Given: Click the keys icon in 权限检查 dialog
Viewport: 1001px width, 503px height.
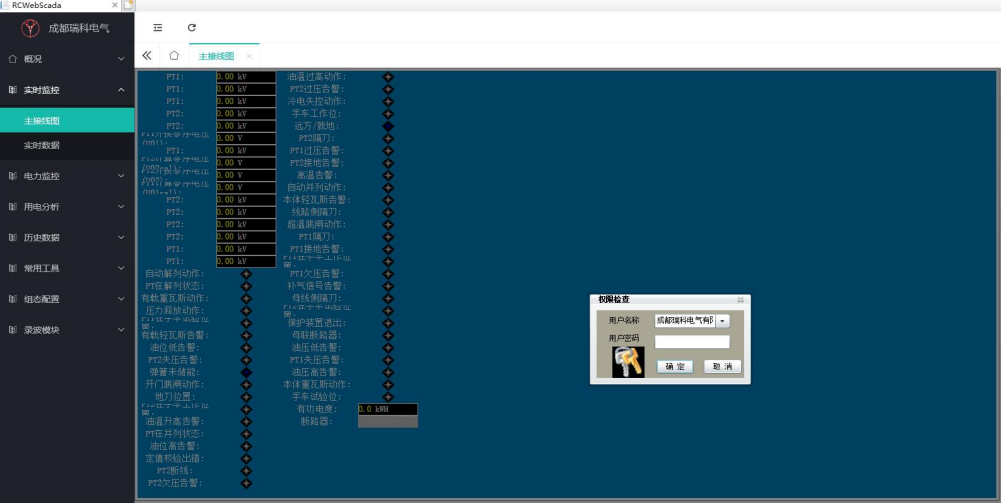Looking at the screenshot, I should click(628, 362).
